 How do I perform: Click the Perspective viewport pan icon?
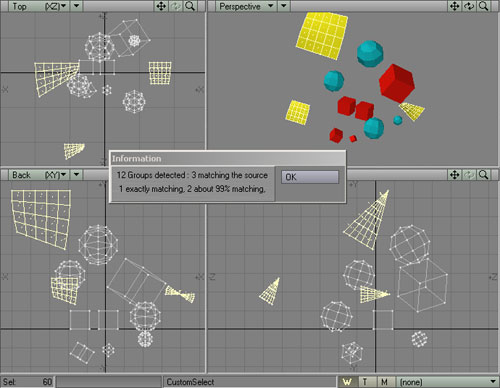(455, 6)
